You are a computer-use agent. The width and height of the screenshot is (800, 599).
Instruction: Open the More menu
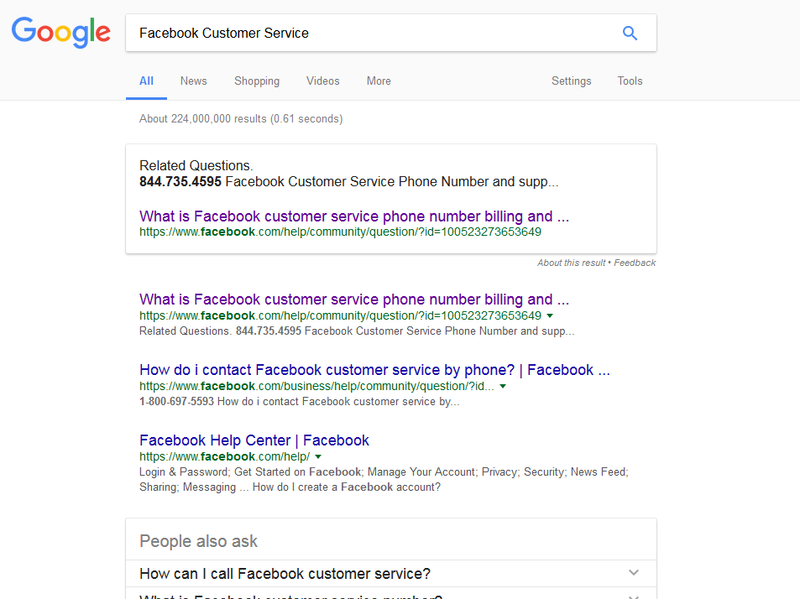(378, 81)
